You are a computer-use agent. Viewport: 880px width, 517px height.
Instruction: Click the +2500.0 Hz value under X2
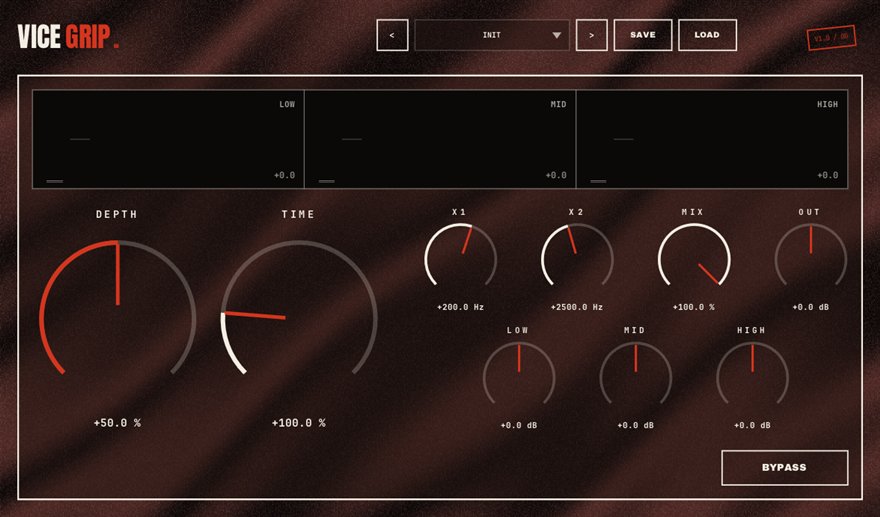(577, 307)
